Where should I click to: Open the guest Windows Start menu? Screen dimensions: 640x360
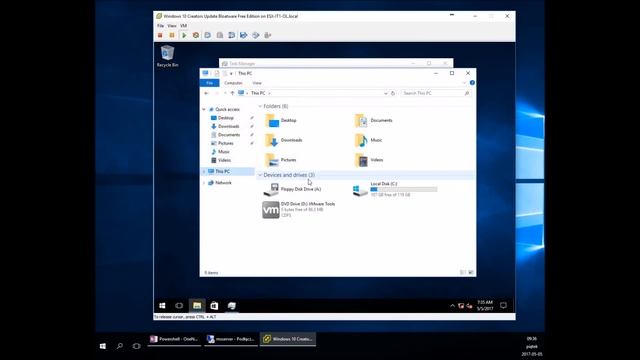162,306
